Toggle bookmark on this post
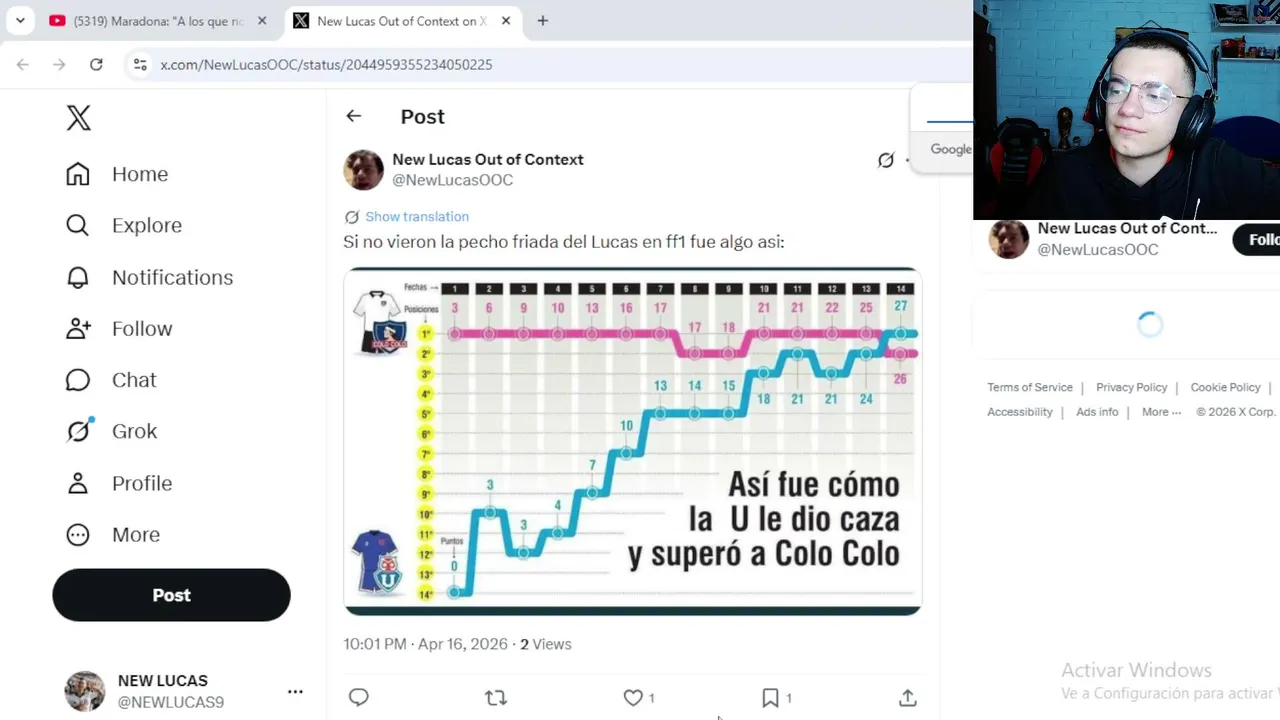The height and width of the screenshot is (720, 1280). tap(770, 698)
